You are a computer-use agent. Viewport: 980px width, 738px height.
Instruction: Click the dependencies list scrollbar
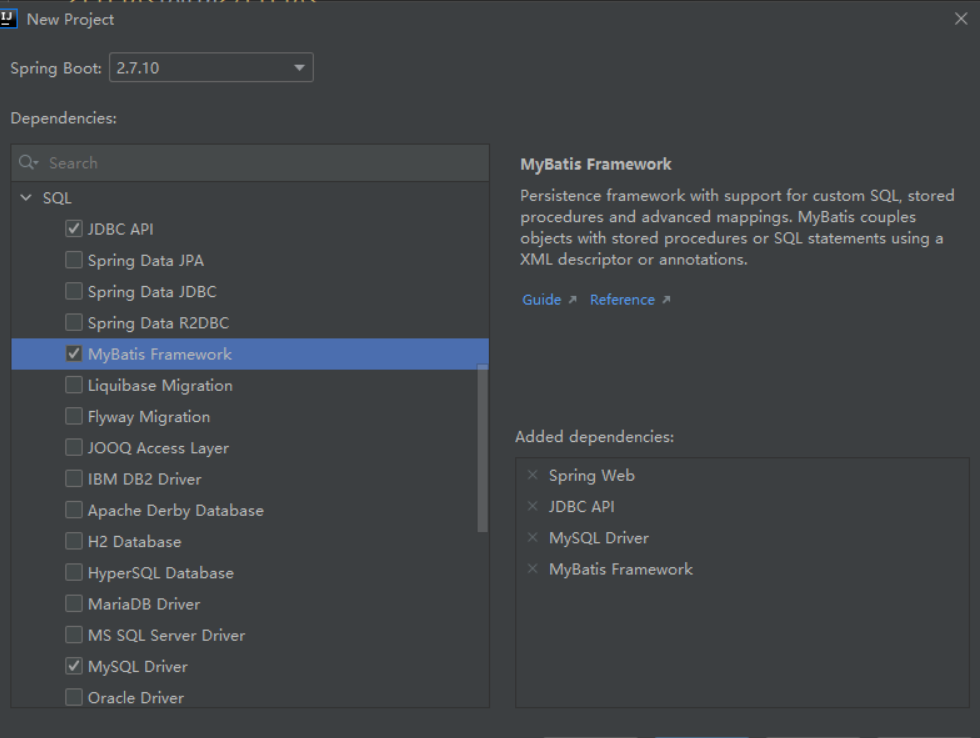point(483,448)
